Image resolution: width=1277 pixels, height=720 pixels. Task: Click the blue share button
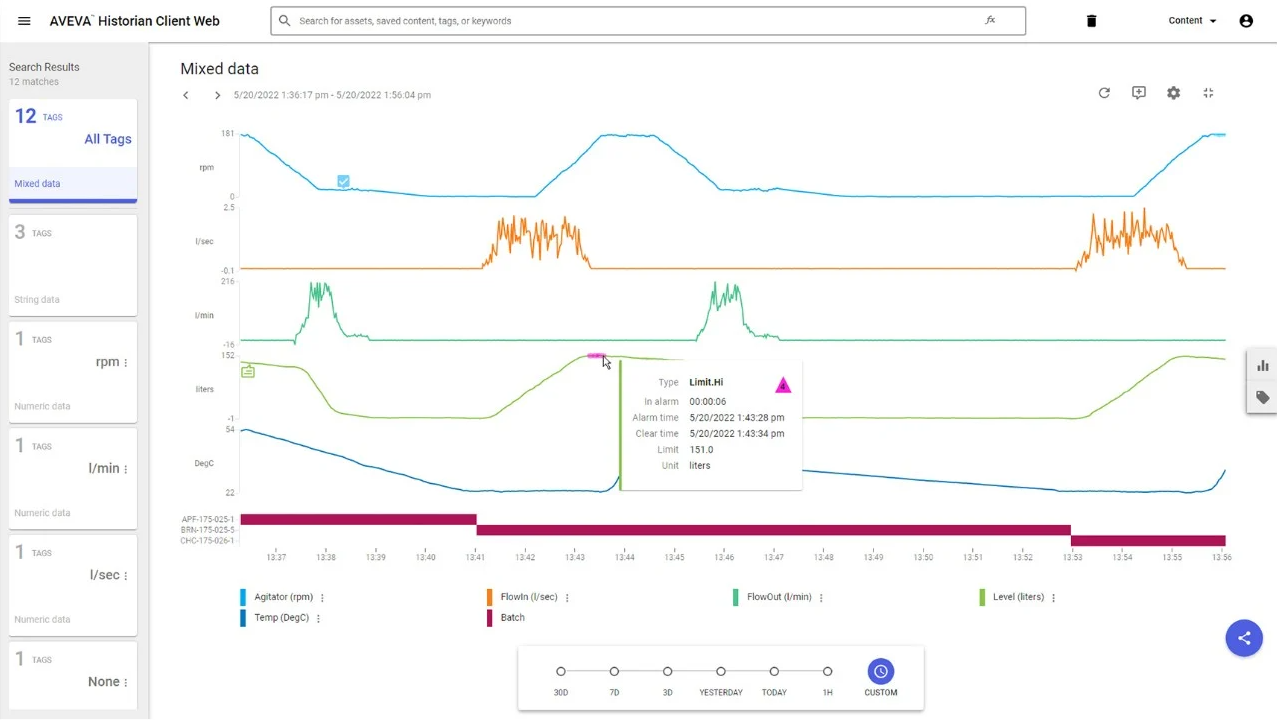tap(1244, 638)
